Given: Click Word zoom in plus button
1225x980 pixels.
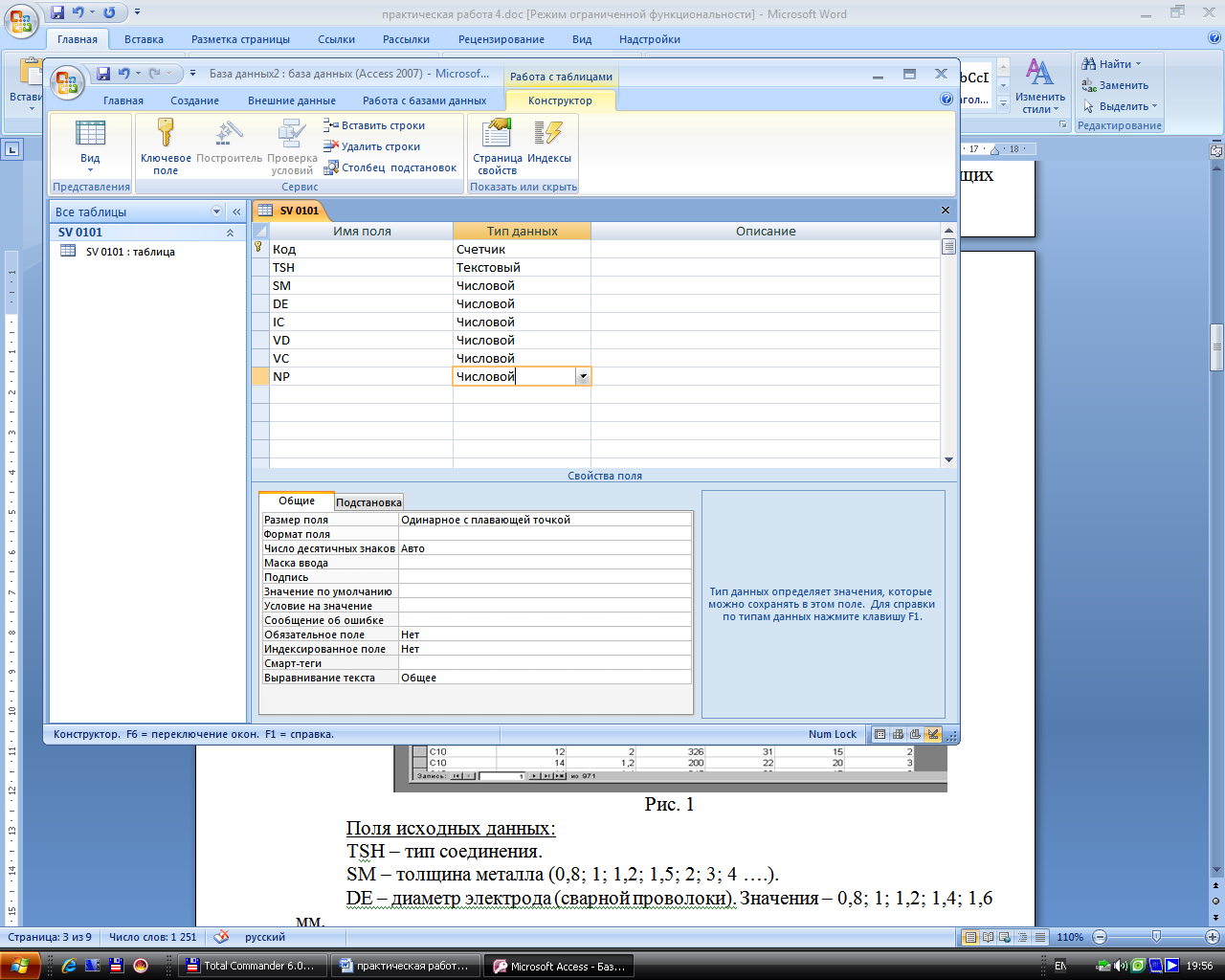Looking at the screenshot, I should click(1213, 937).
